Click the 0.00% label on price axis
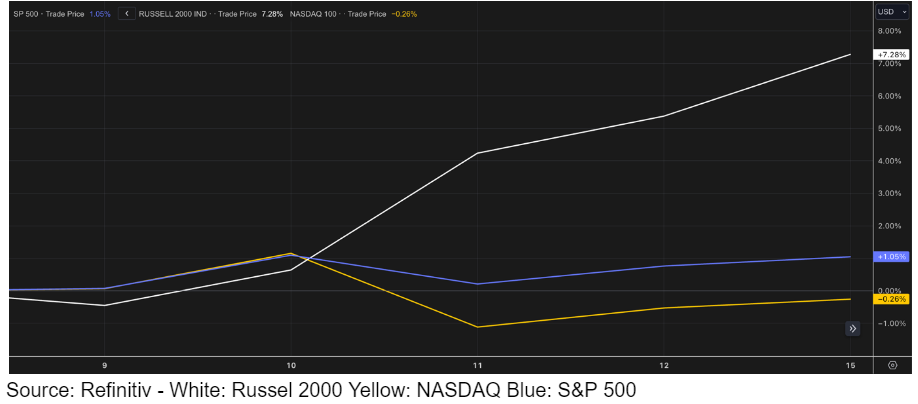The width and height of the screenshot is (918, 404). pos(890,290)
